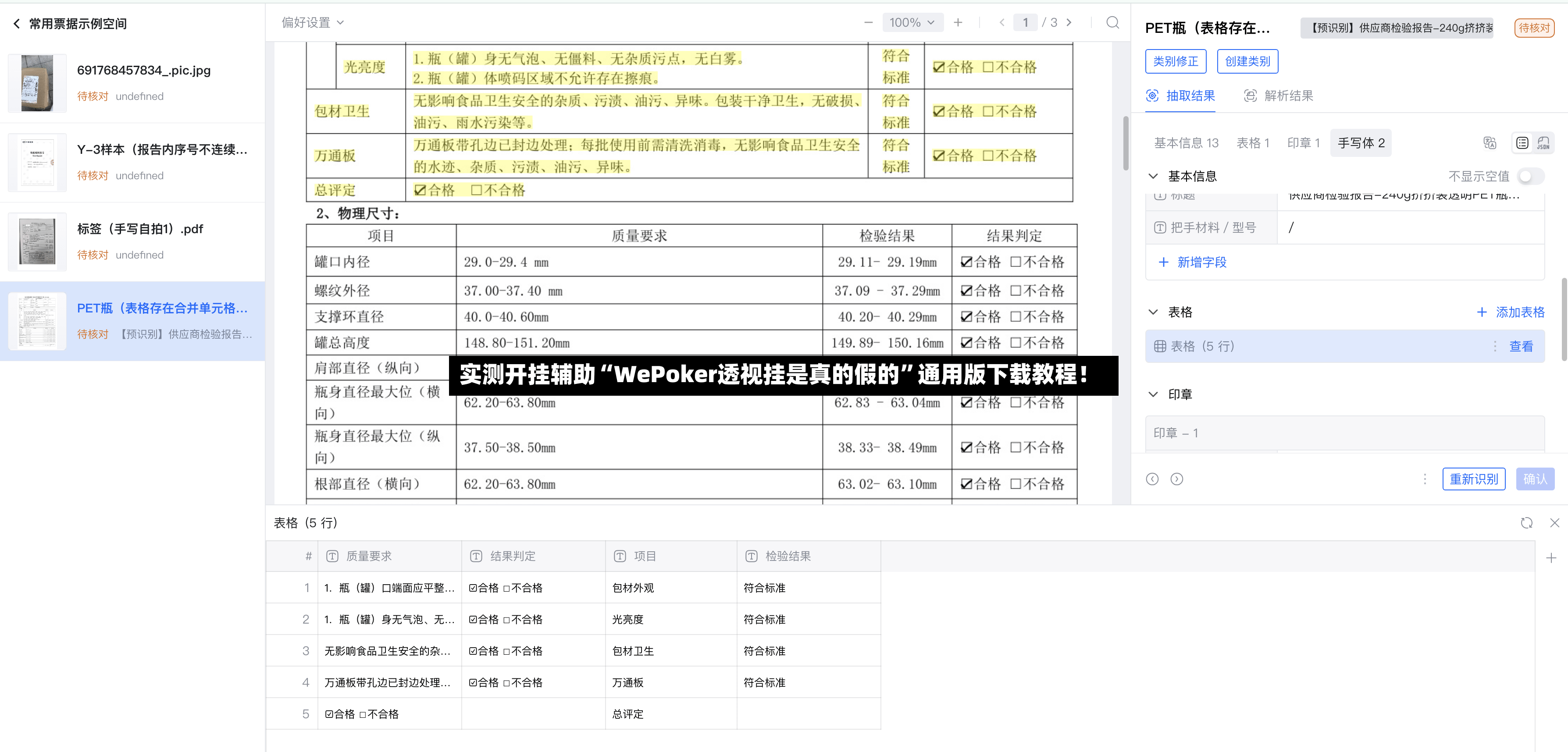Refresh the bottom table panel
This screenshot has height=752, width=1568.
coord(1527,523)
